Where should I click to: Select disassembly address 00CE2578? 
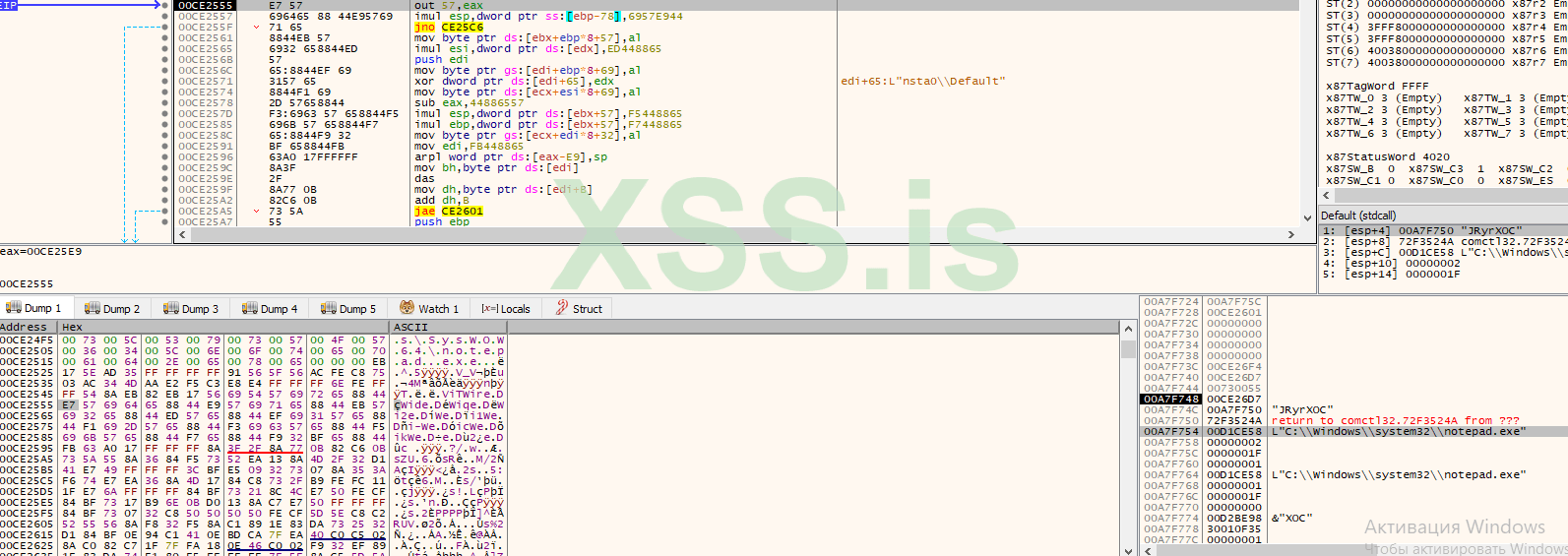tap(206, 103)
